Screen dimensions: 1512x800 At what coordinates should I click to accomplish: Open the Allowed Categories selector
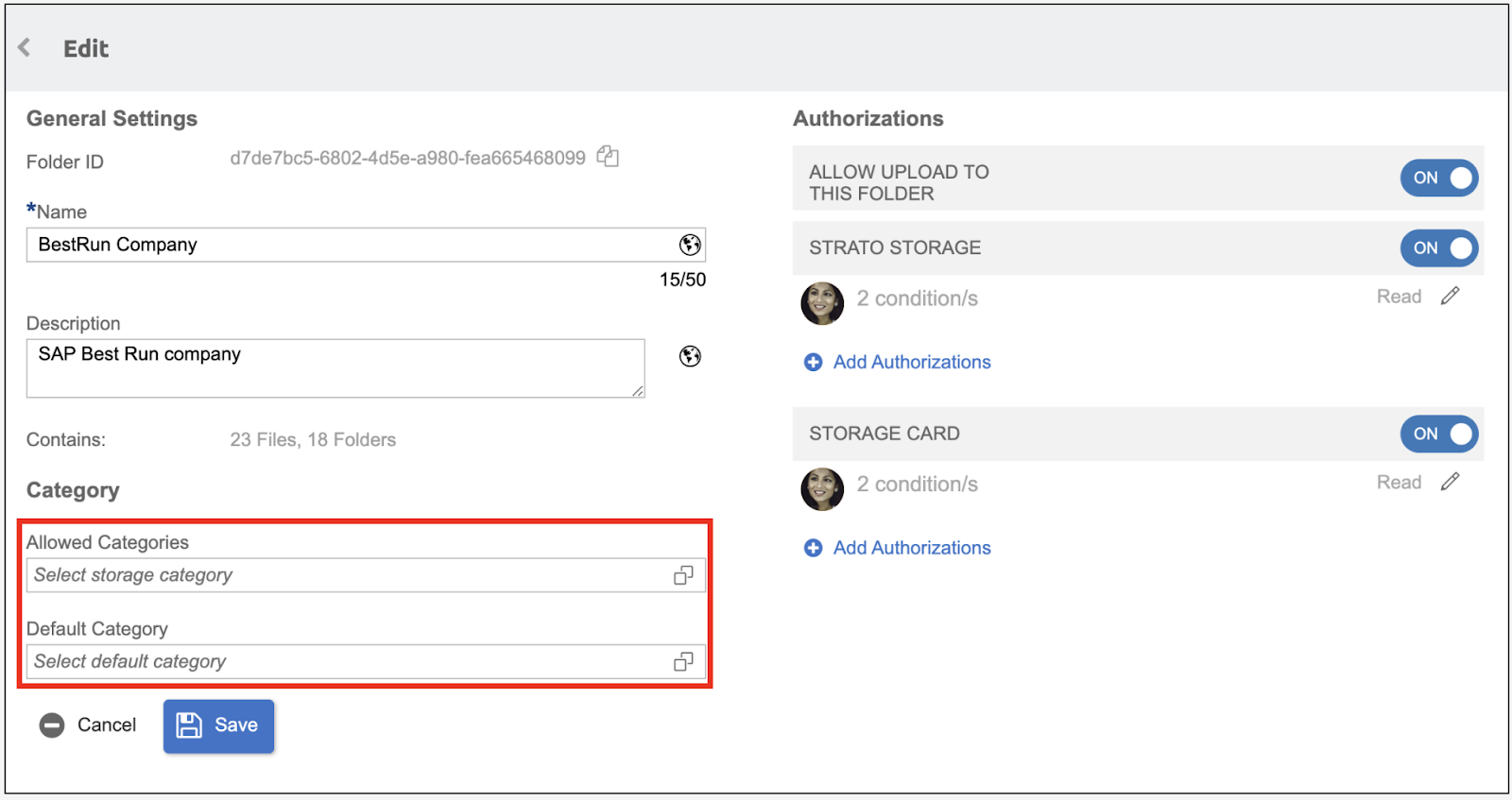pyautogui.click(x=683, y=575)
